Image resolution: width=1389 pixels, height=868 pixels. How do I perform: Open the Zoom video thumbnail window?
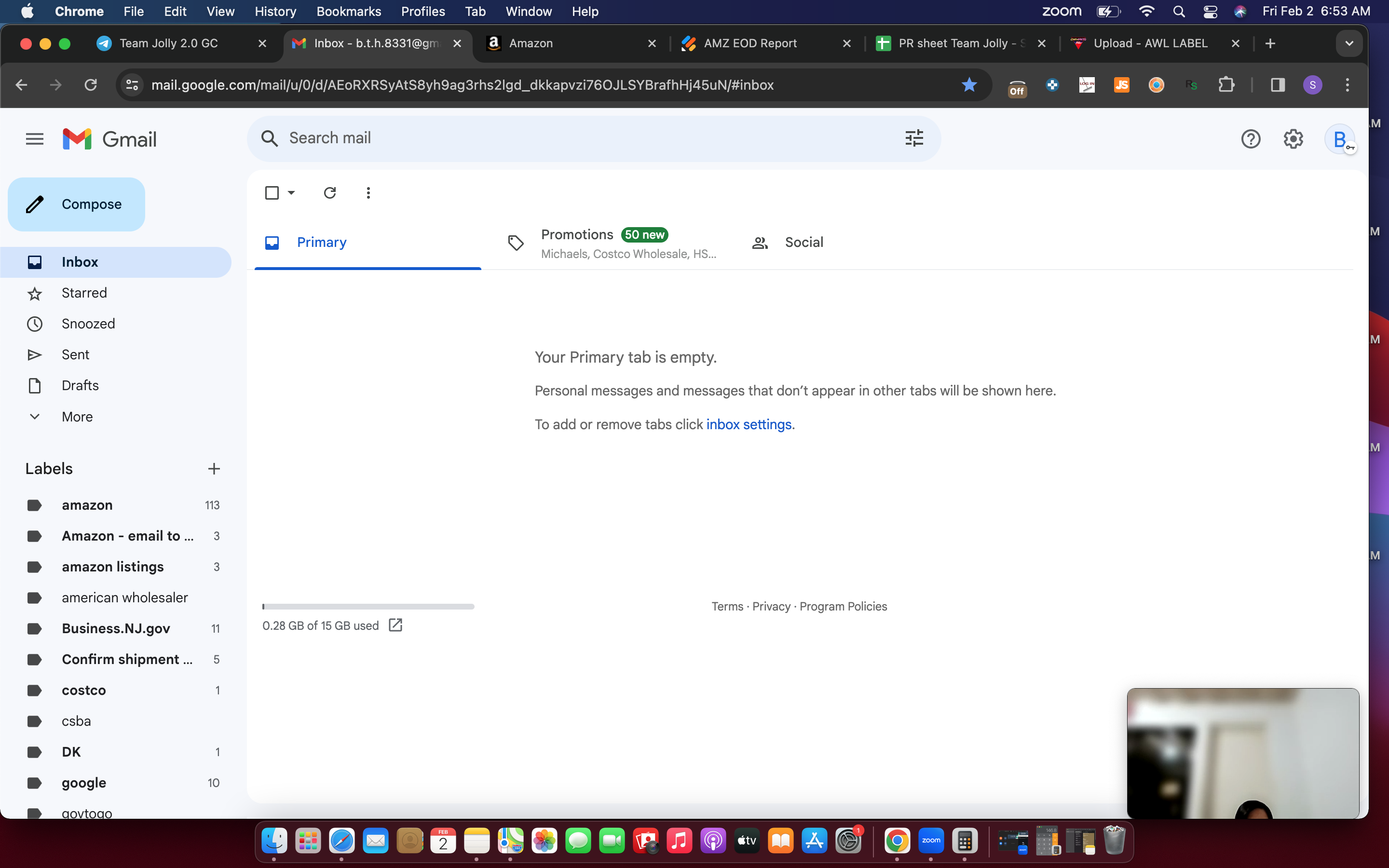(x=1243, y=753)
